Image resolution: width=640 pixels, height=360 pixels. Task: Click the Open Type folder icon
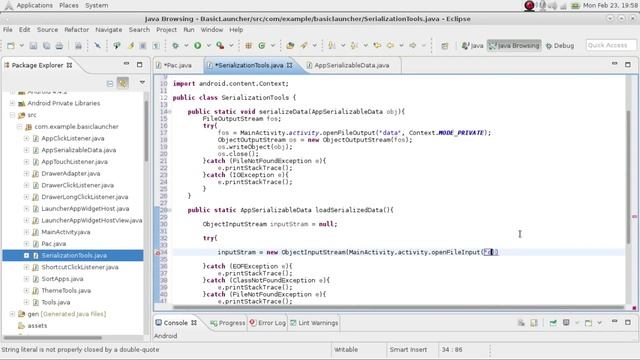(x=290, y=46)
